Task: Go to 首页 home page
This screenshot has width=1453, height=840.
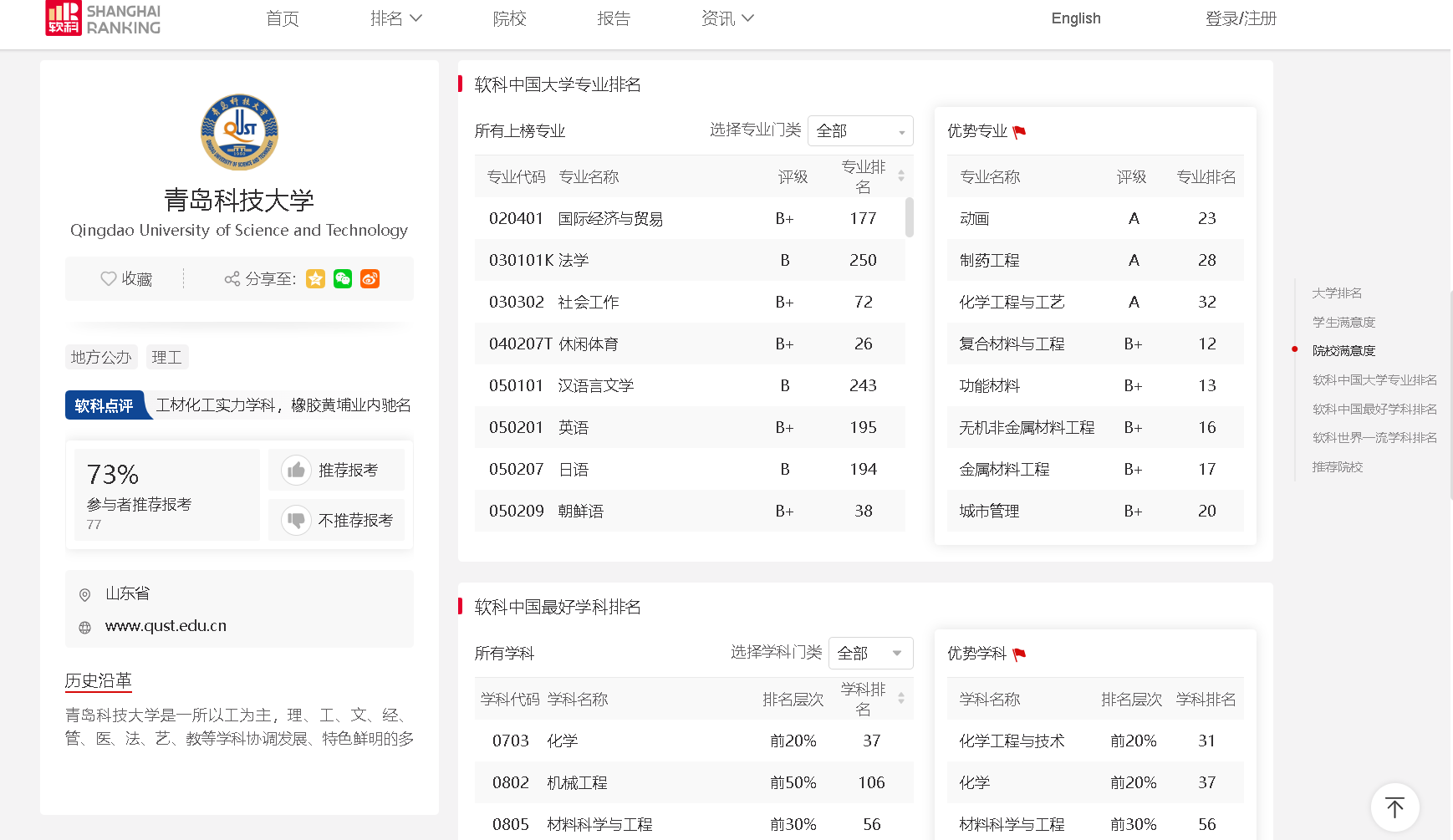Action: pyautogui.click(x=282, y=18)
